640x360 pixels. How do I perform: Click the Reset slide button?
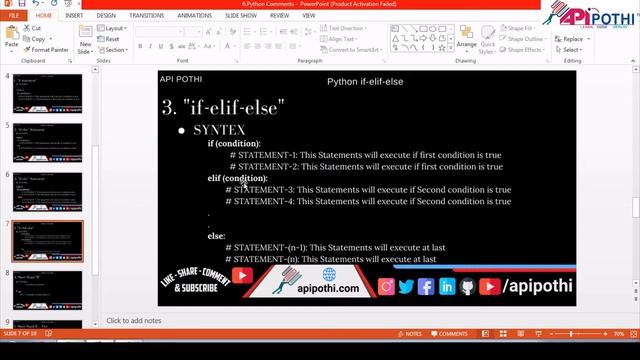coord(109,39)
